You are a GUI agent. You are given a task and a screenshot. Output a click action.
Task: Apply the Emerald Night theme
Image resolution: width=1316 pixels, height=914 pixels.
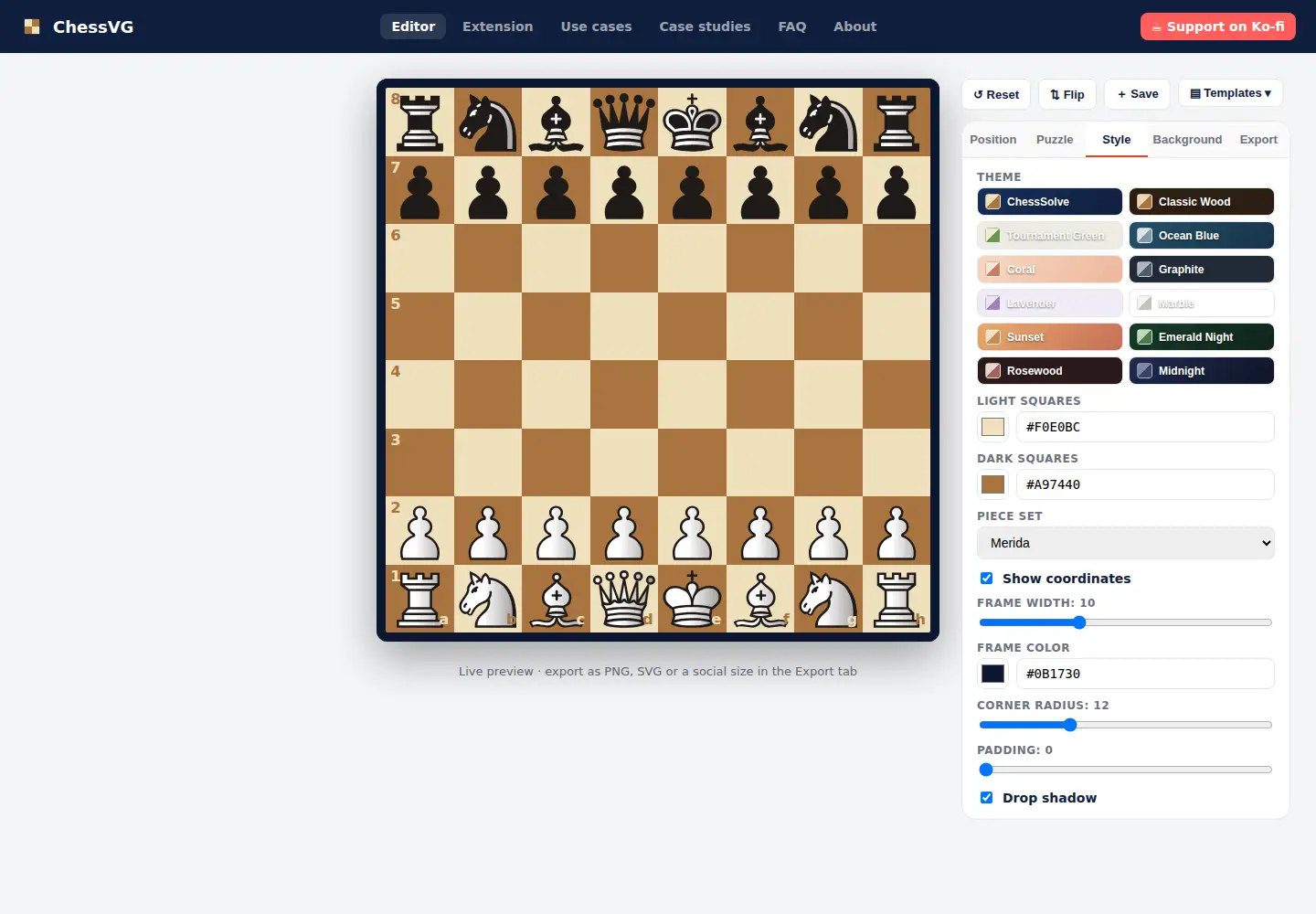(1201, 337)
